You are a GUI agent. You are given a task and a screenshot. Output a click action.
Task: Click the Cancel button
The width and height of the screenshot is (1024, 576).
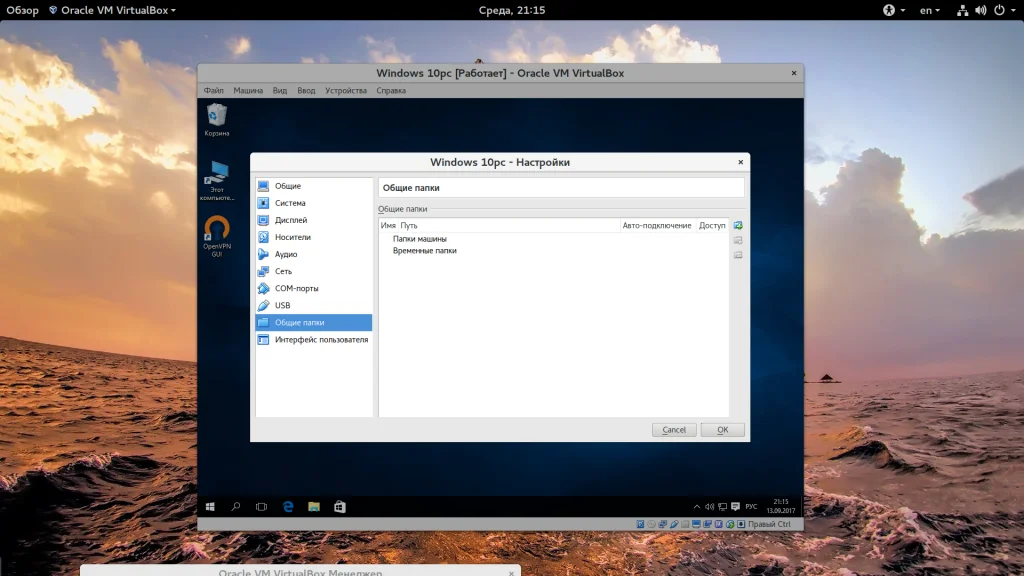point(674,430)
